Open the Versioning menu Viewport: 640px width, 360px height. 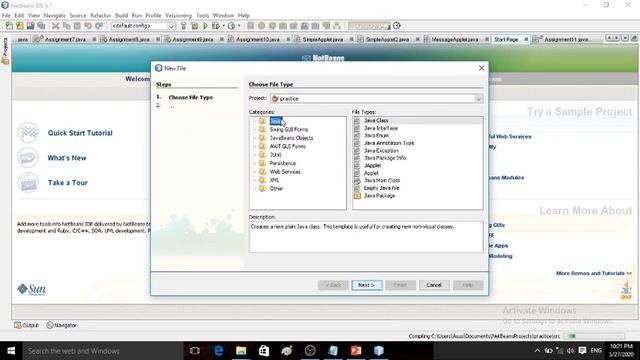178,16
